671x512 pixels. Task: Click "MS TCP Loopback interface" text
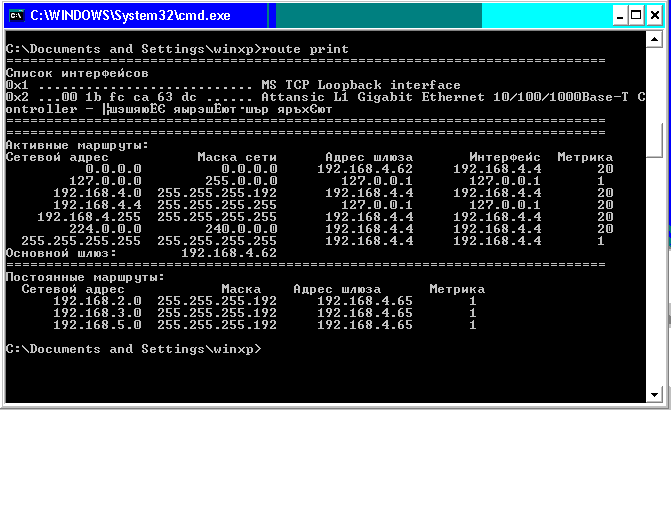[361, 85]
